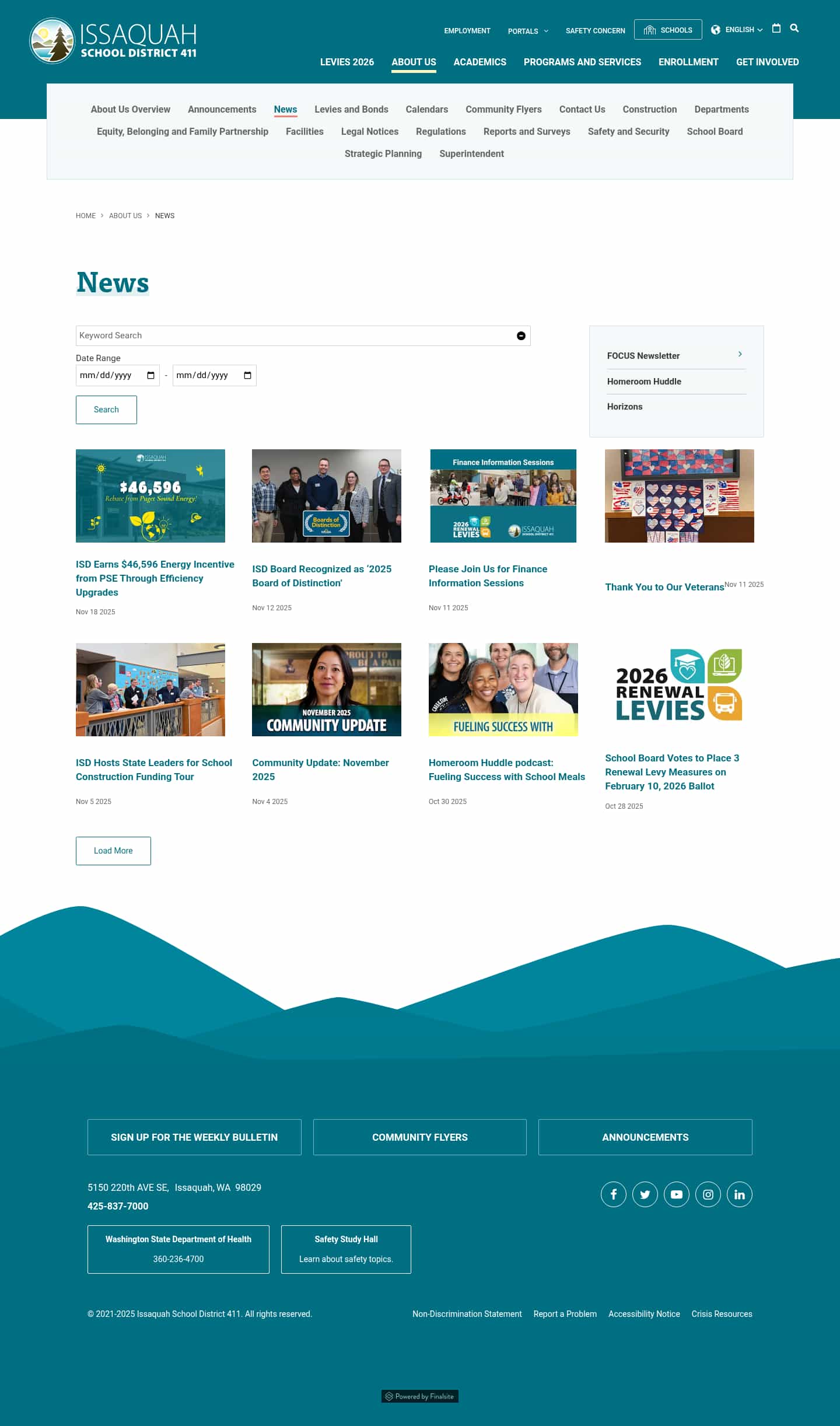The height and width of the screenshot is (1426, 840).
Task: Open Community Update: November 2025 article
Action: tap(320, 770)
